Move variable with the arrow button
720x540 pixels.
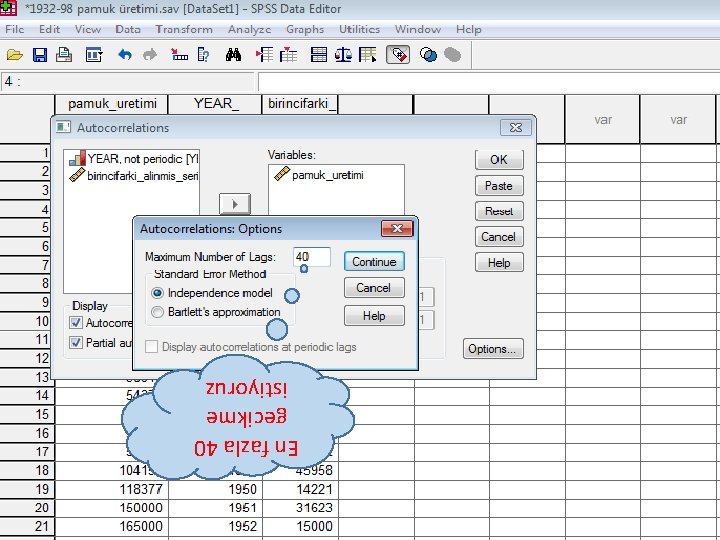(x=235, y=204)
